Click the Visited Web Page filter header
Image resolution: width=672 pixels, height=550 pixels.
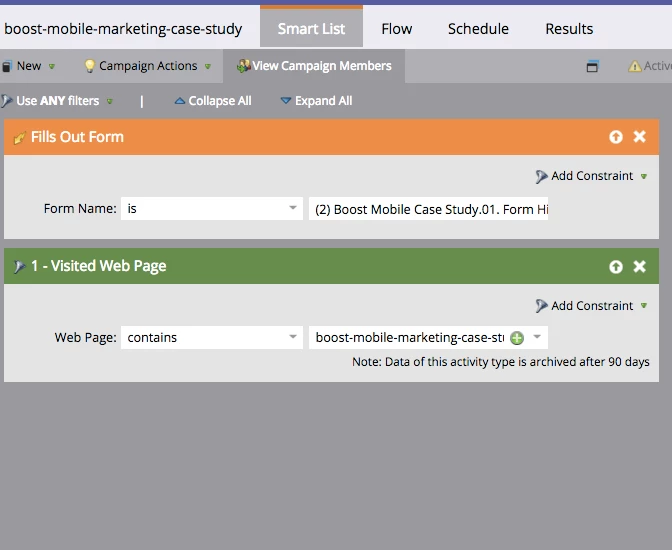331,266
